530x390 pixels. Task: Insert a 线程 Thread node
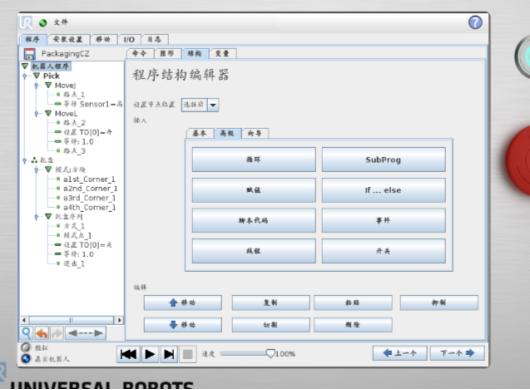(254, 251)
